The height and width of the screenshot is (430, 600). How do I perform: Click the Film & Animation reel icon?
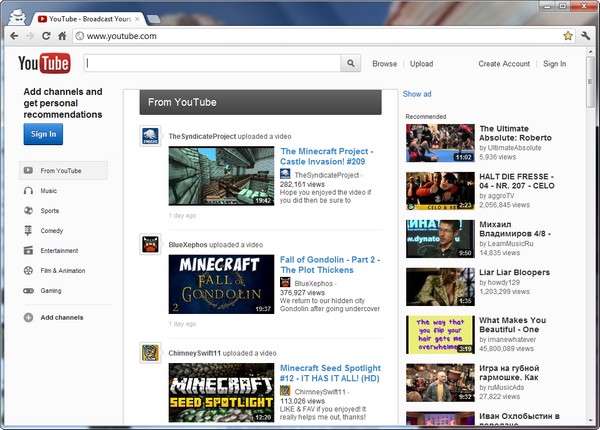tap(28, 270)
